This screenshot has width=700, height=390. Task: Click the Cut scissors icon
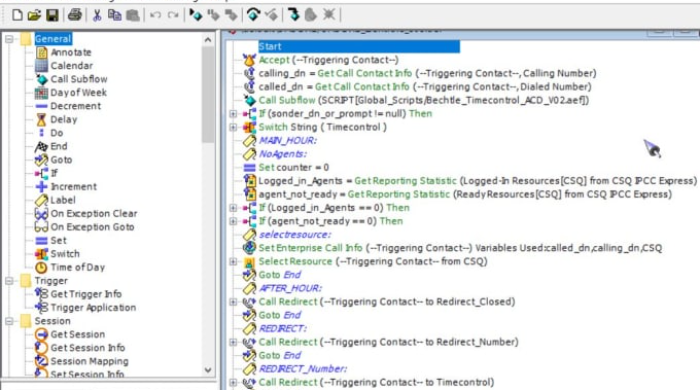pyautogui.click(x=97, y=15)
